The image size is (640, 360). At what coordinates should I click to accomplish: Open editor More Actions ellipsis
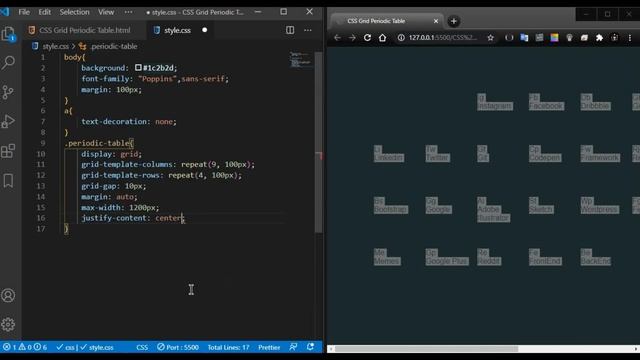click(308, 30)
